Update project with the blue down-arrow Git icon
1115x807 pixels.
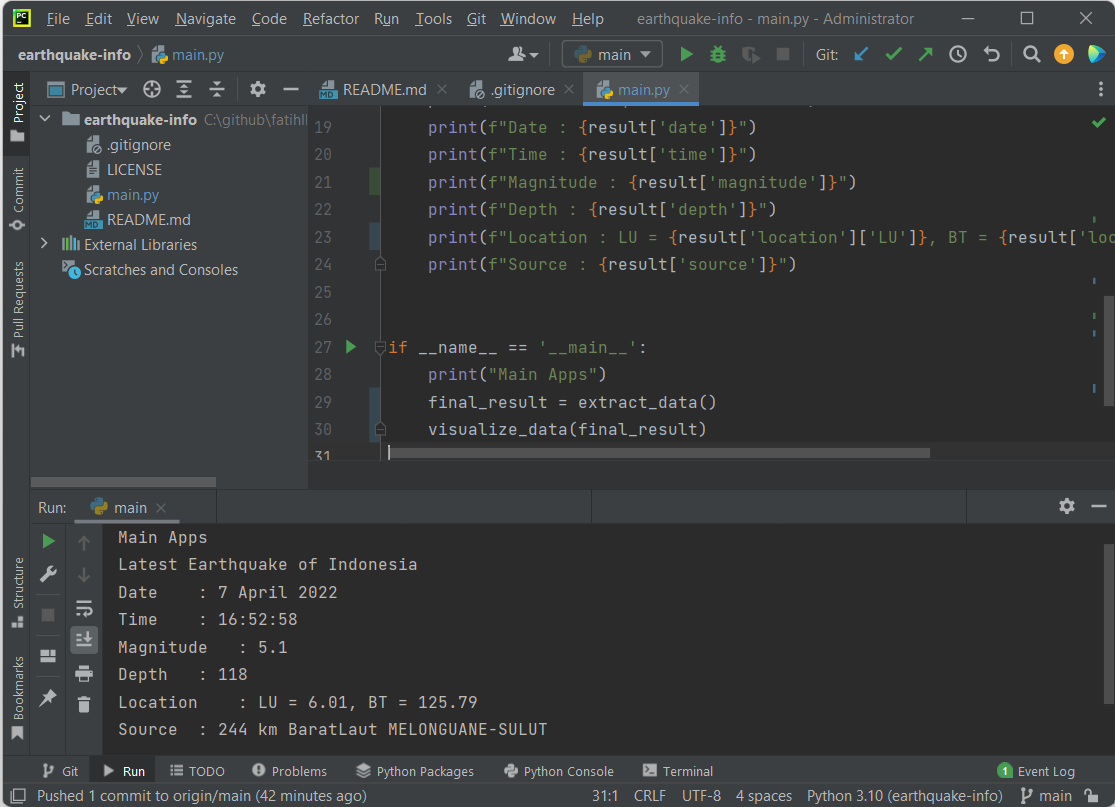tap(861, 54)
